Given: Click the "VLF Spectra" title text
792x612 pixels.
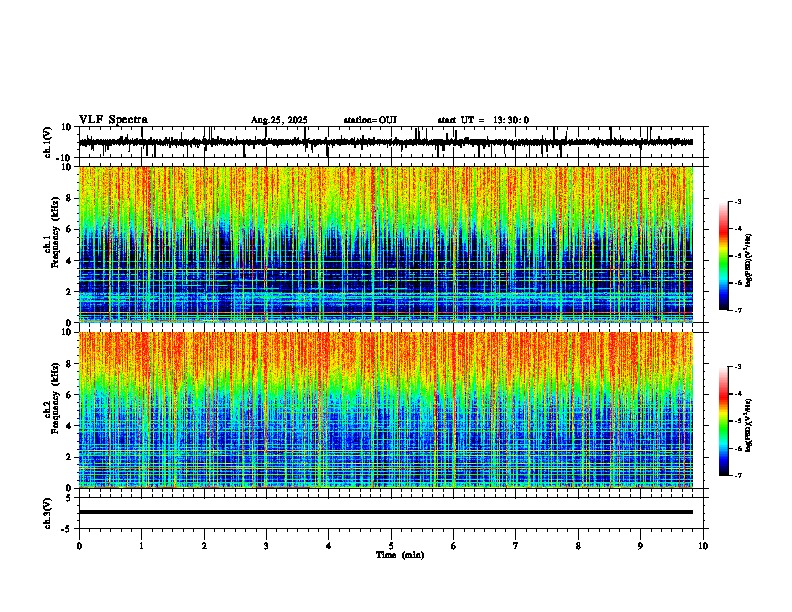Looking at the screenshot, I should pyautogui.click(x=113, y=120).
